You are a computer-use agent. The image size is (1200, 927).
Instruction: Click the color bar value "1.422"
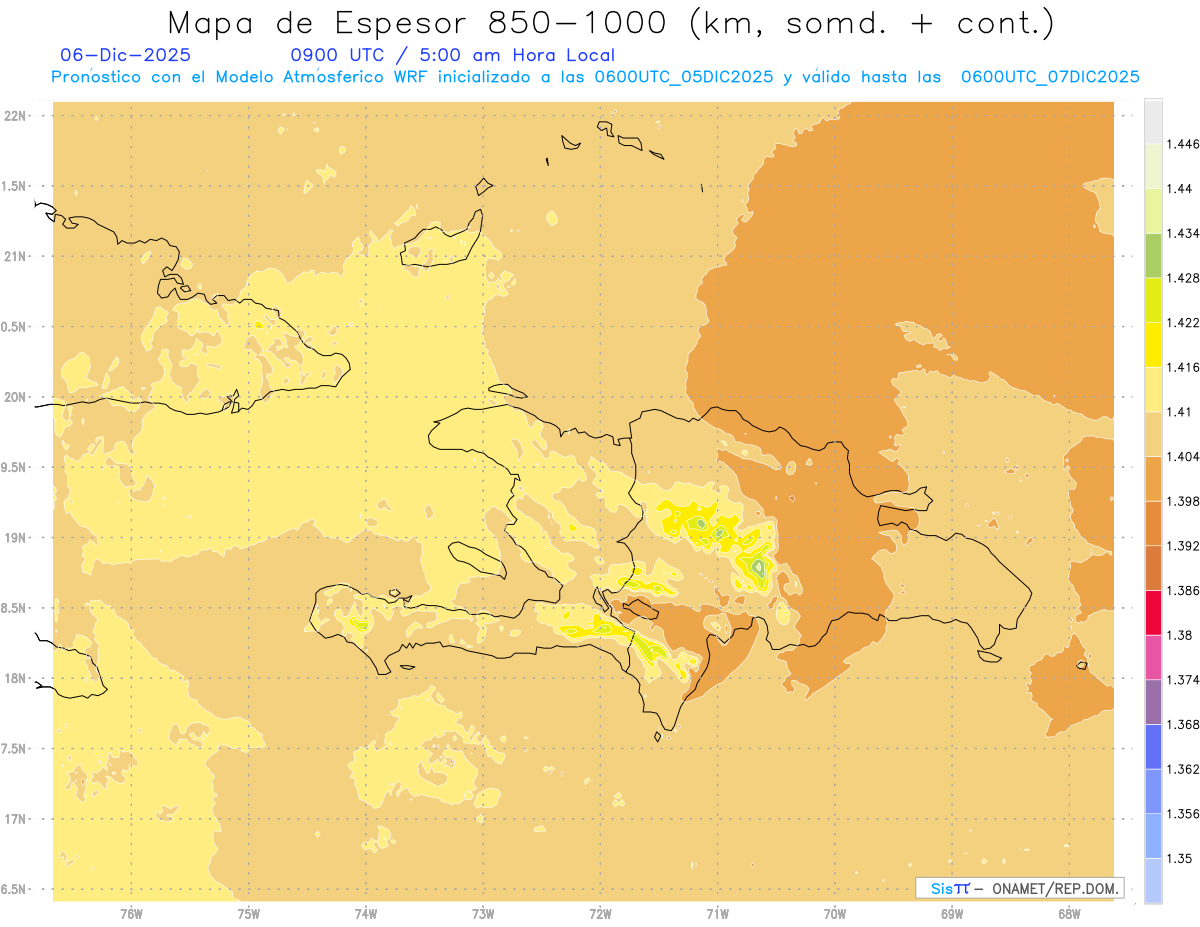click(1183, 322)
